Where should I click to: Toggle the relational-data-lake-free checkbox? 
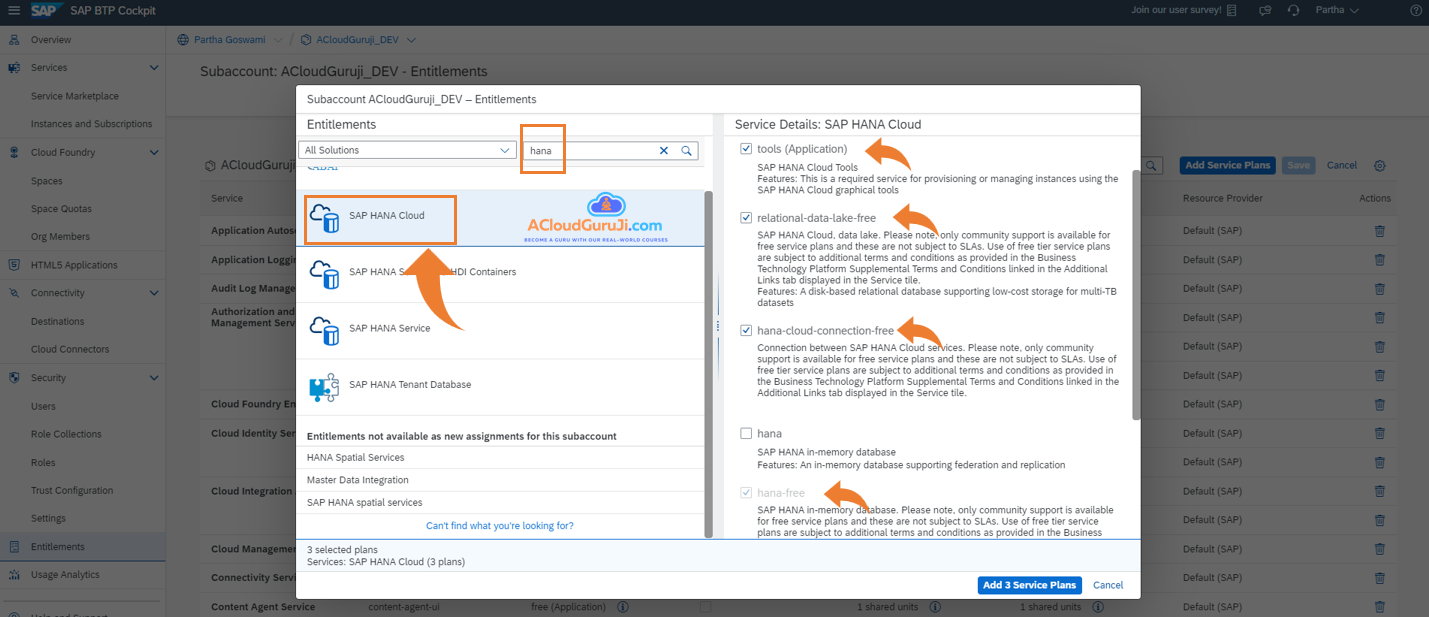(746, 217)
